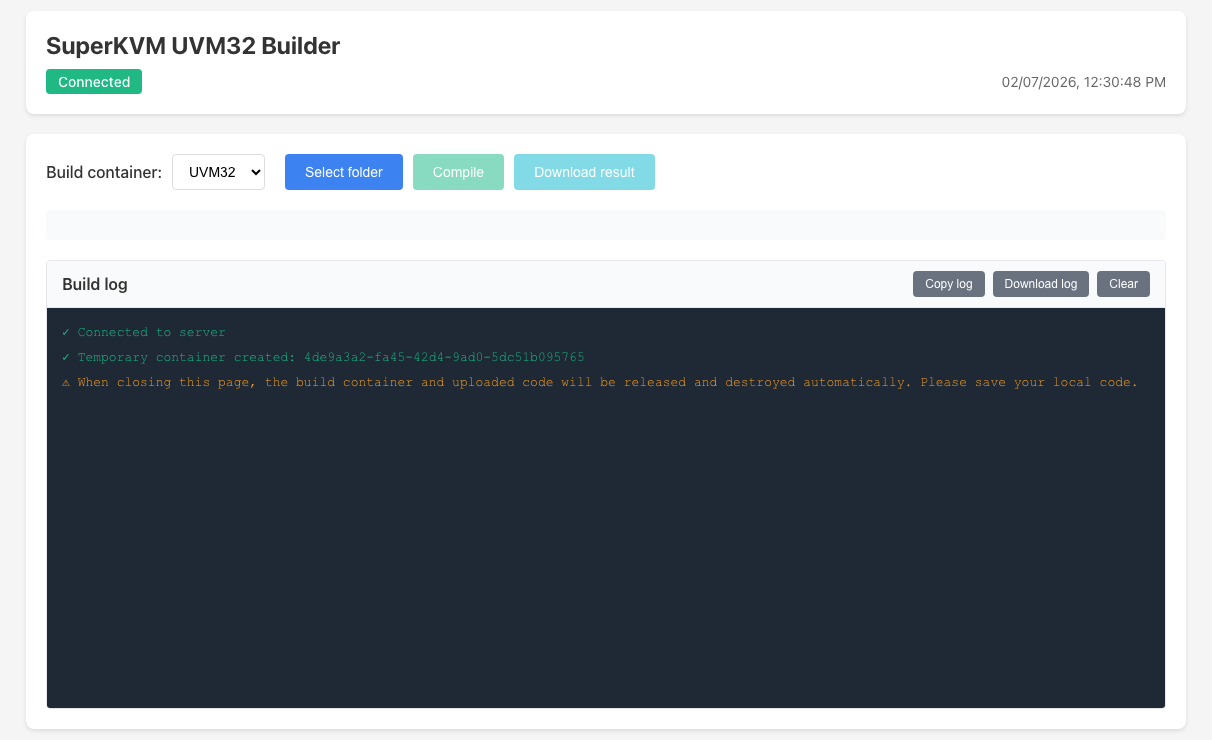The image size is (1212, 740).
Task: Click the date and time stamp
Action: tap(1083, 83)
